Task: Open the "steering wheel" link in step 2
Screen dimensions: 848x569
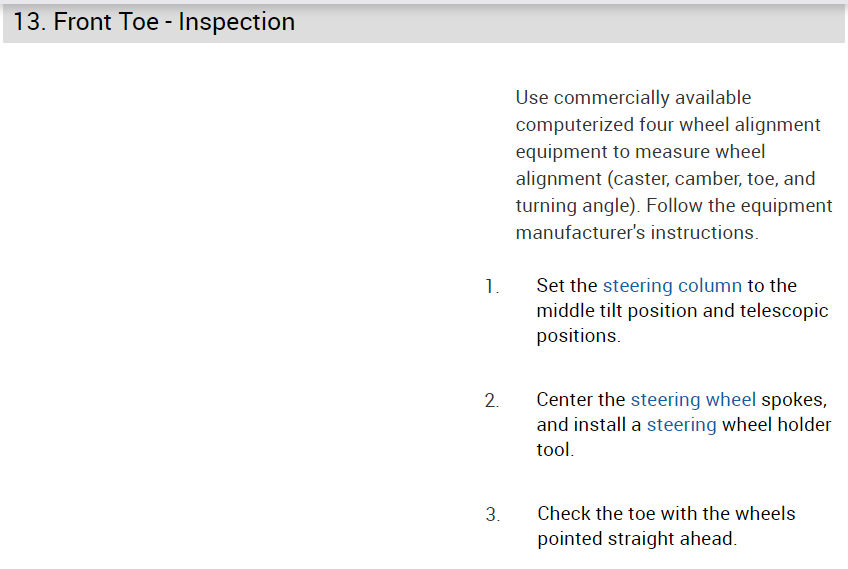Action: [x=693, y=400]
